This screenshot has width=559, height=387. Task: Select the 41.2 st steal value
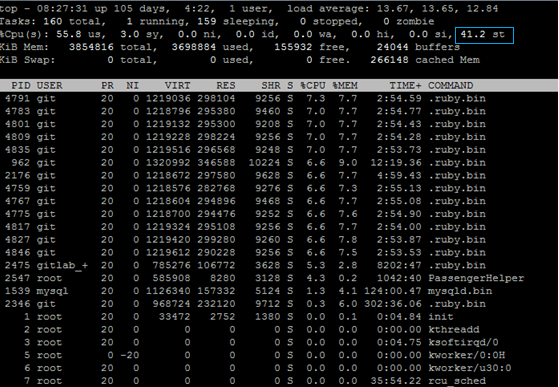click(x=483, y=35)
